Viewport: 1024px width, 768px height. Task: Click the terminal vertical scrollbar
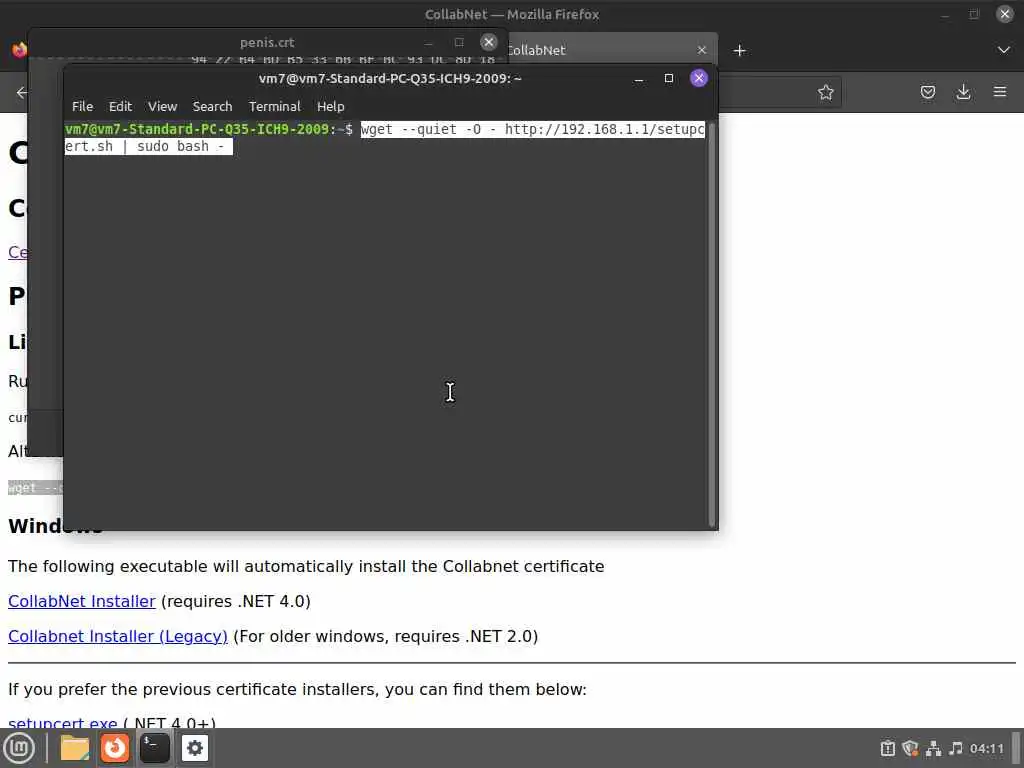point(712,324)
